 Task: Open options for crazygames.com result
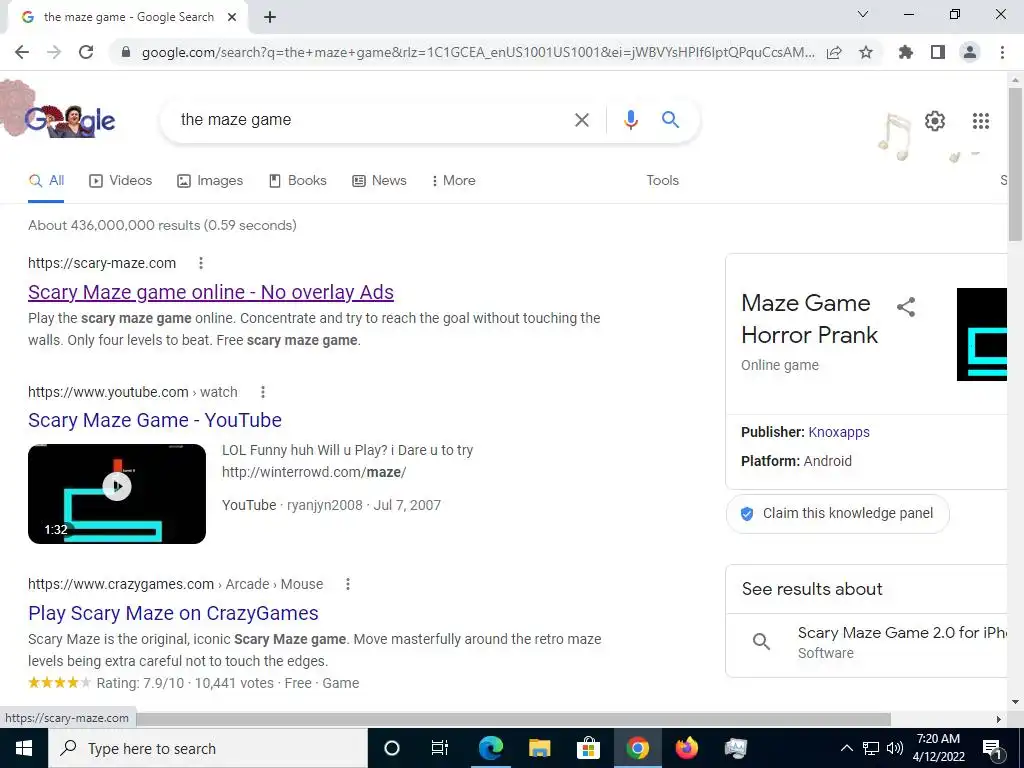coord(348,584)
